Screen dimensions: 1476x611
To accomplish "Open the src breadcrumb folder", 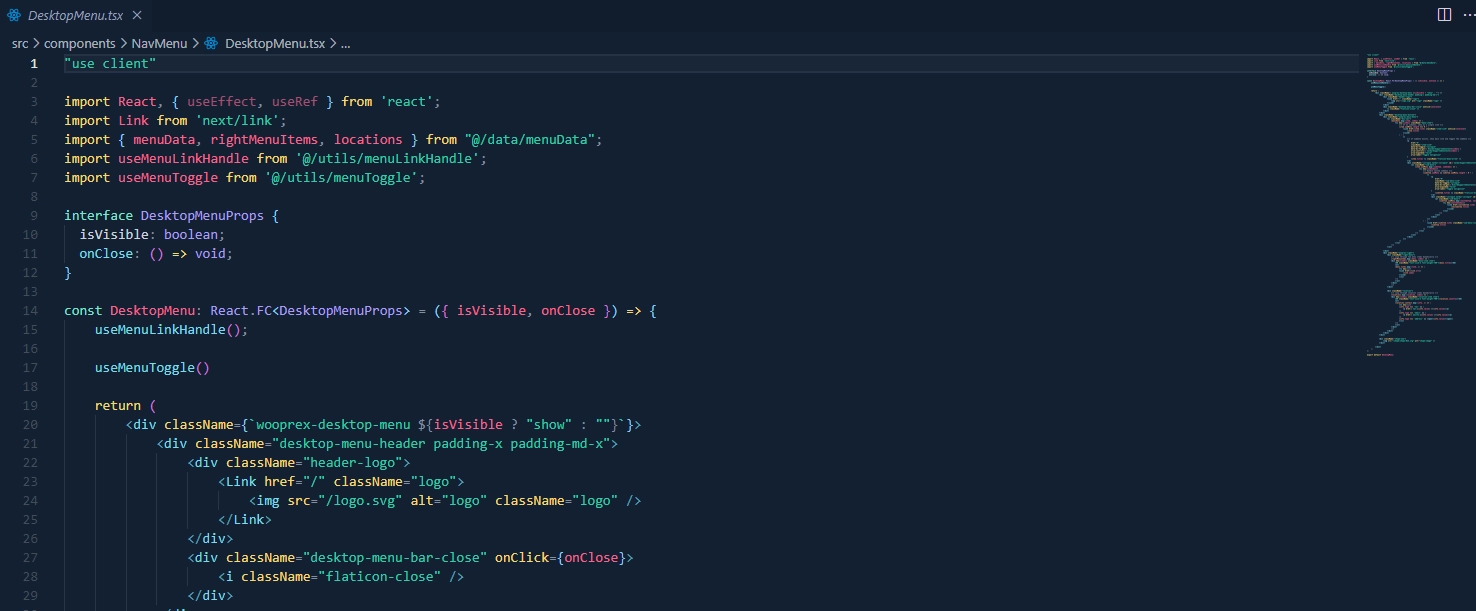I will pyautogui.click(x=20, y=43).
